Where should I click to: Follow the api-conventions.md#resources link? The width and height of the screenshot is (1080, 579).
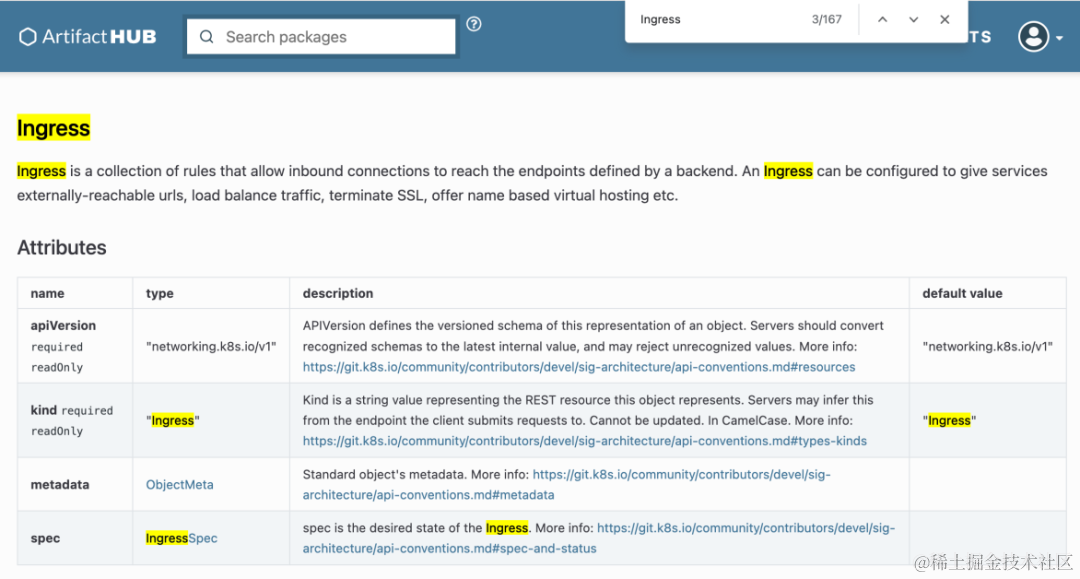pyautogui.click(x=579, y=367)
